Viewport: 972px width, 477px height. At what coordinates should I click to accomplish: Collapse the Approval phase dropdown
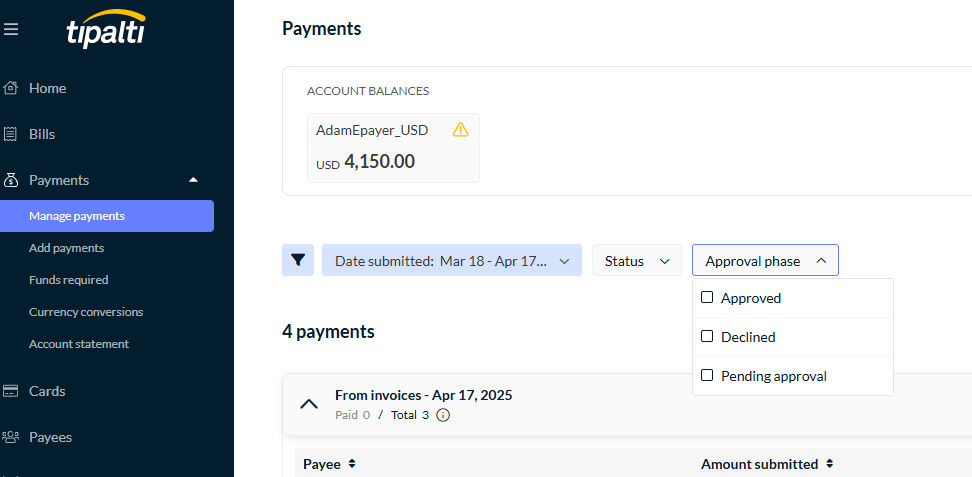click(765, 260)
